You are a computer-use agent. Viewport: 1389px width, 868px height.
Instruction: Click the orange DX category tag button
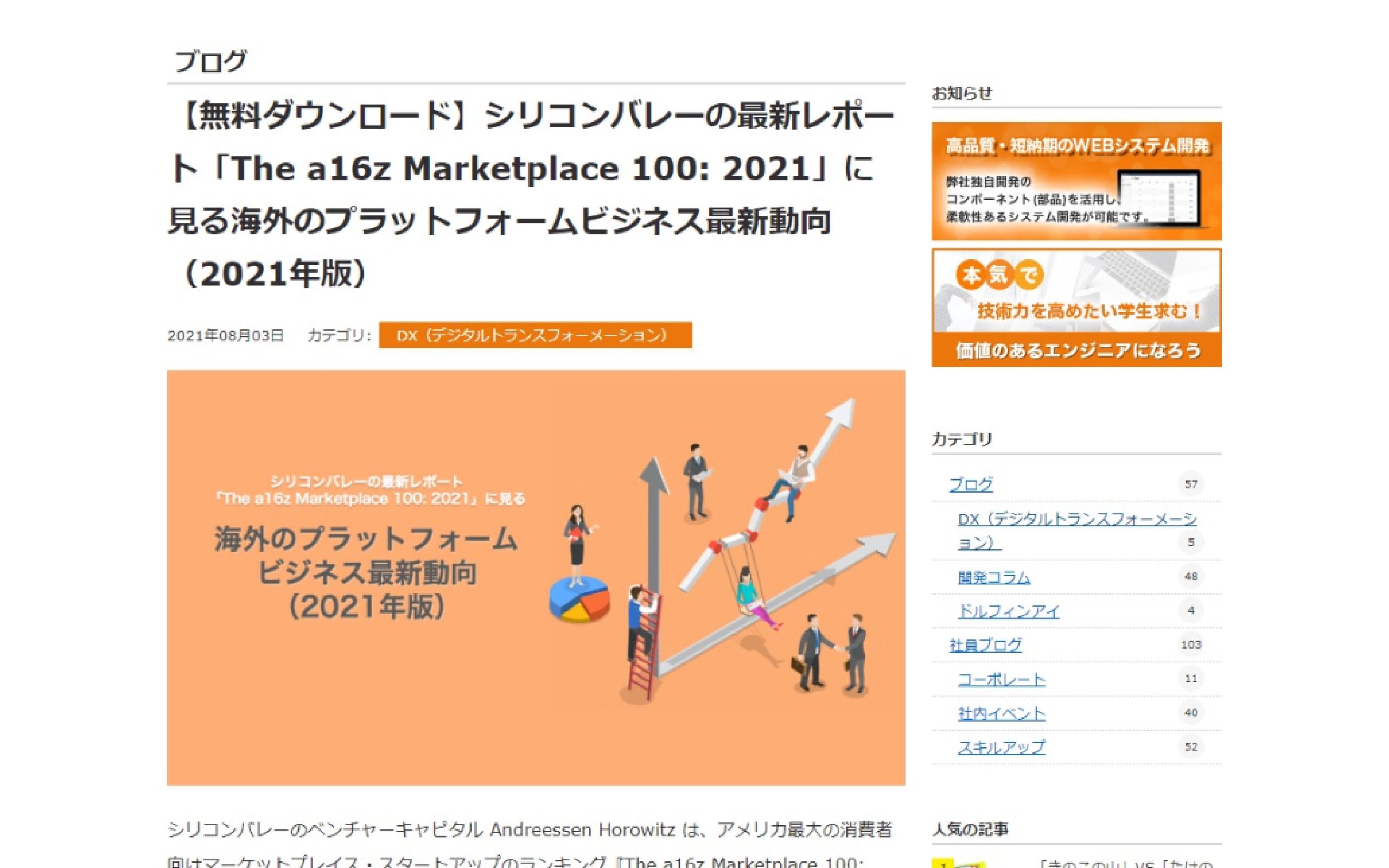coord(535,335)
